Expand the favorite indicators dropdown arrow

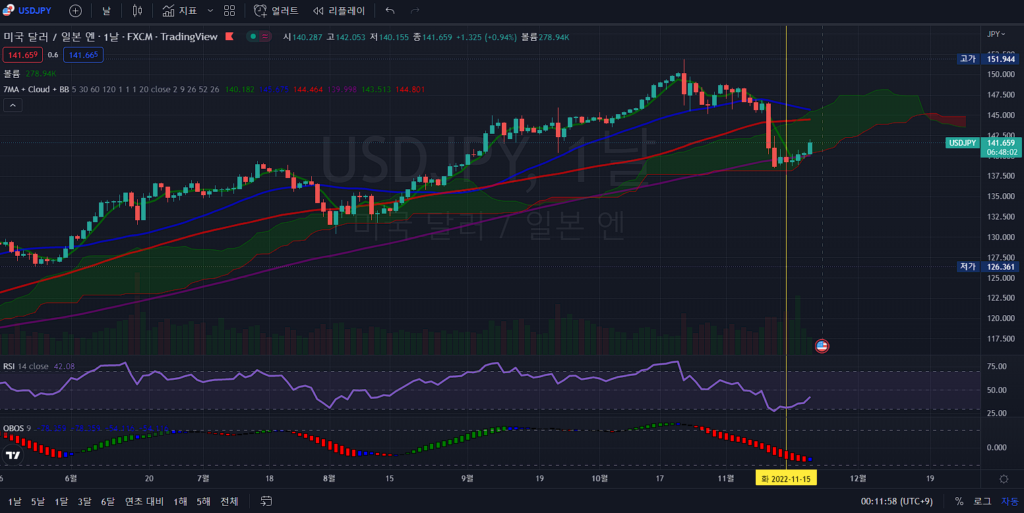[x=210, y=10]
